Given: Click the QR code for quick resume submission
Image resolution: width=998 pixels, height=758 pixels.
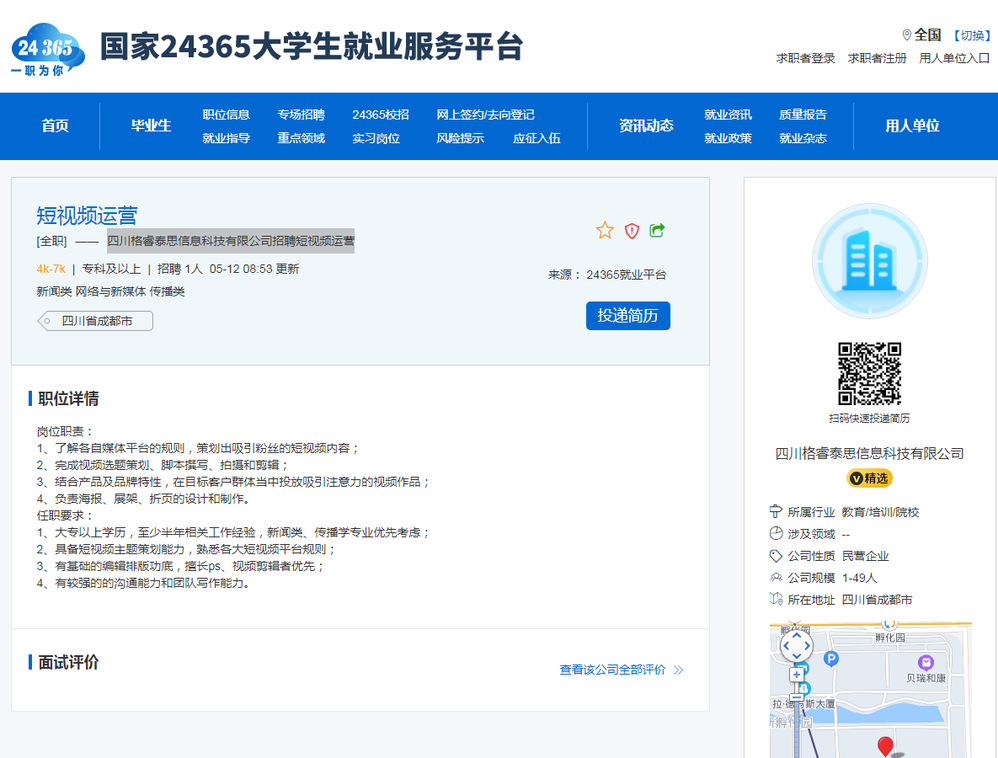Looking at the screenshot, I should (x=869, y=374).
